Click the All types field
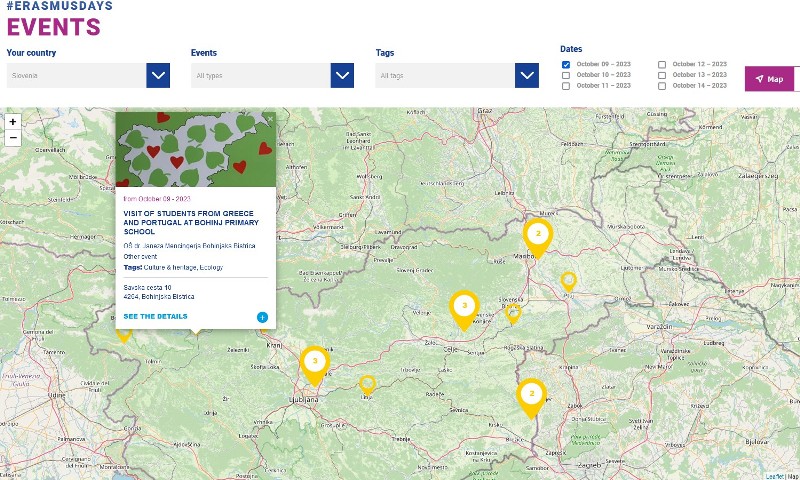The image size is (800, 480). coord(261,75)
